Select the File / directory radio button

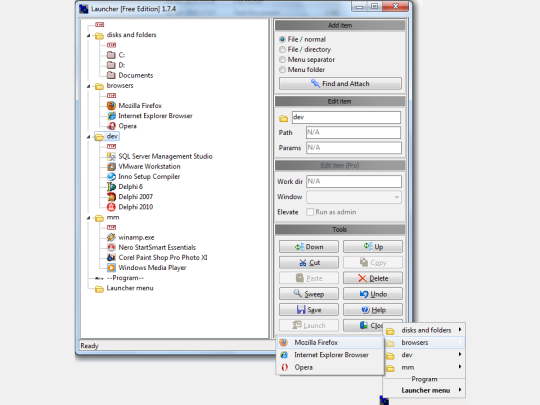[282, 50]
